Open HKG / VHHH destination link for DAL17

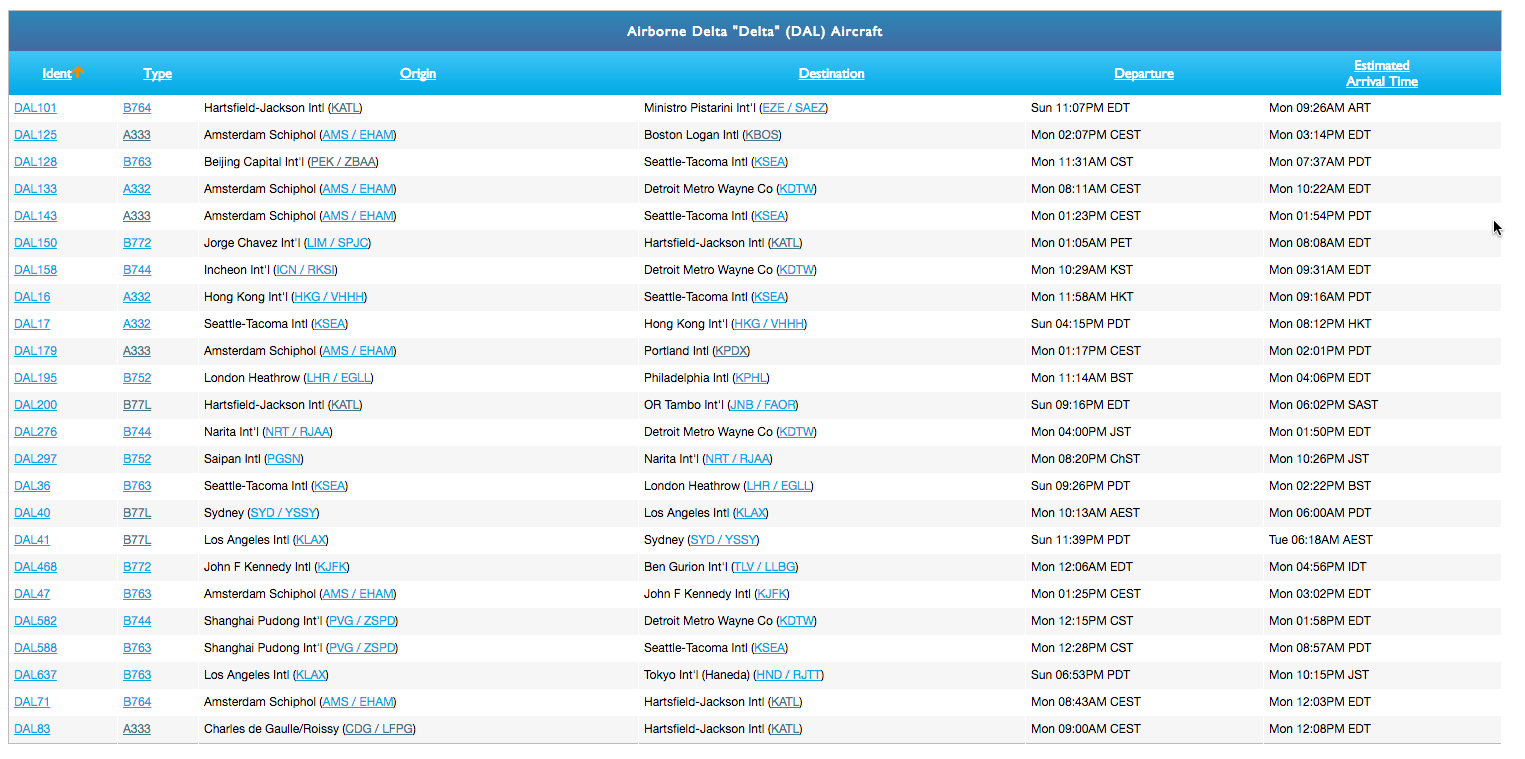click(769, 324)
